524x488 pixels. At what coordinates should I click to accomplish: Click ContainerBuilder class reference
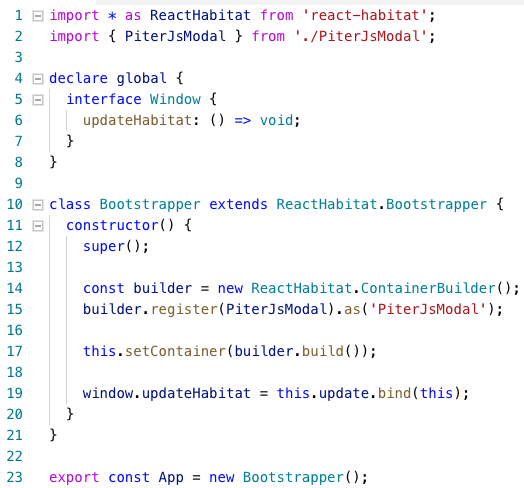[x=428, y=288]
